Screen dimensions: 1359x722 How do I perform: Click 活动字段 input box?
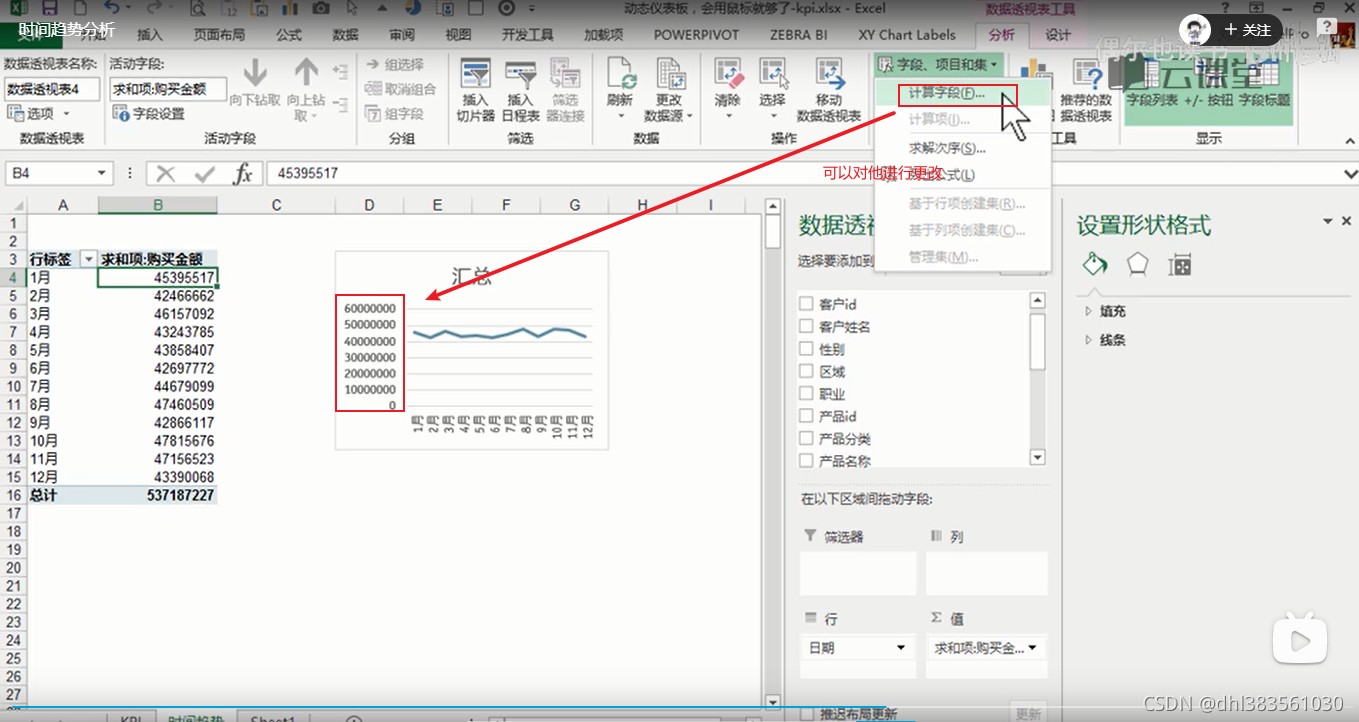168,88
